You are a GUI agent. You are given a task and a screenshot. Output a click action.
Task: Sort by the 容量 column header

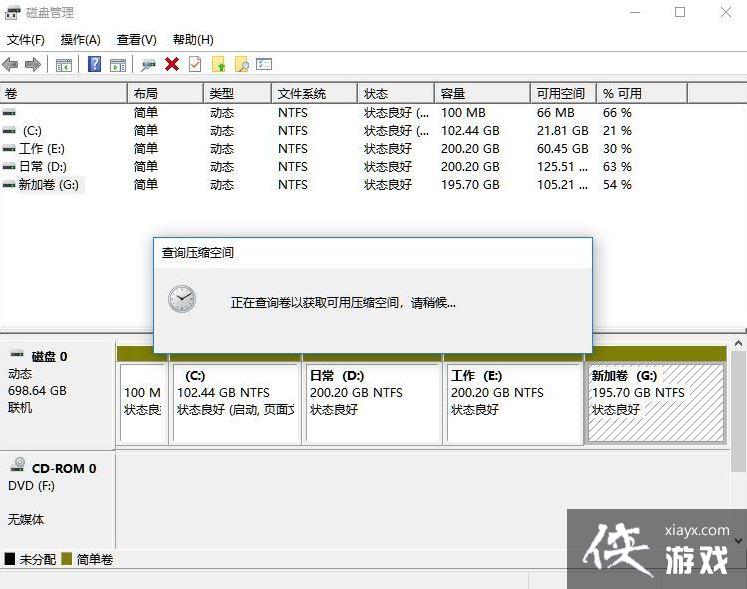483,93
